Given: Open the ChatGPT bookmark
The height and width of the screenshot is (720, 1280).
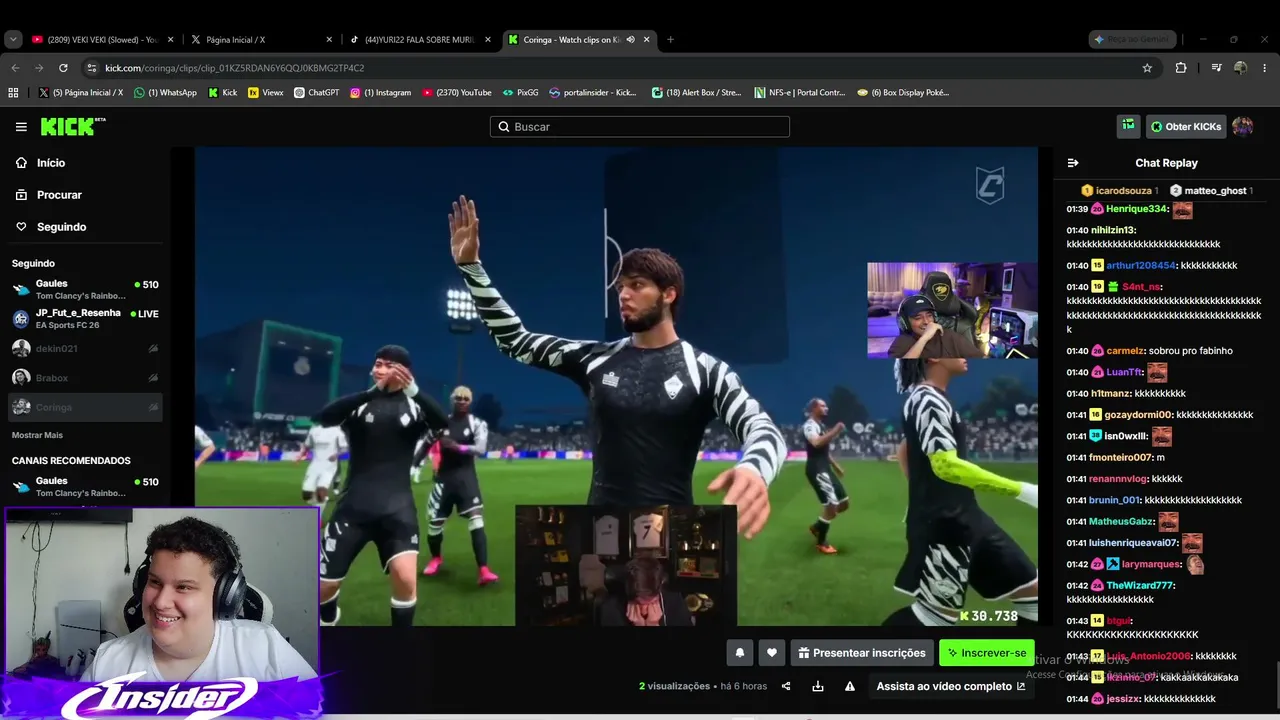Looking at the screenshot, I should (x=316, y=93).
